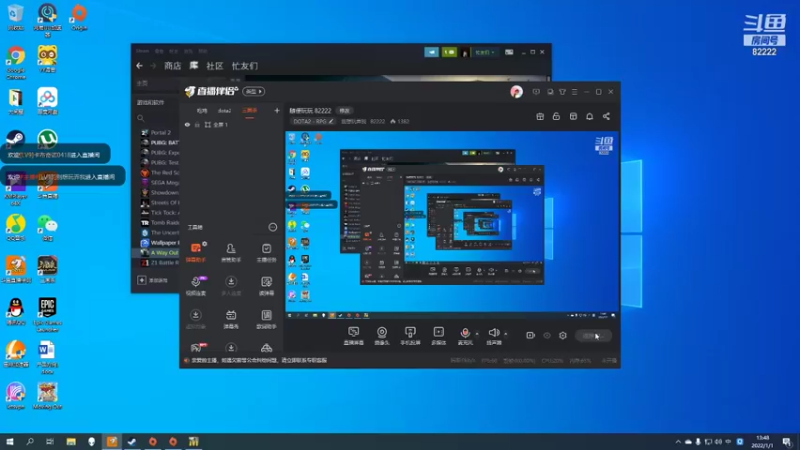Open the 主播任务 toolbox tool

266,252
